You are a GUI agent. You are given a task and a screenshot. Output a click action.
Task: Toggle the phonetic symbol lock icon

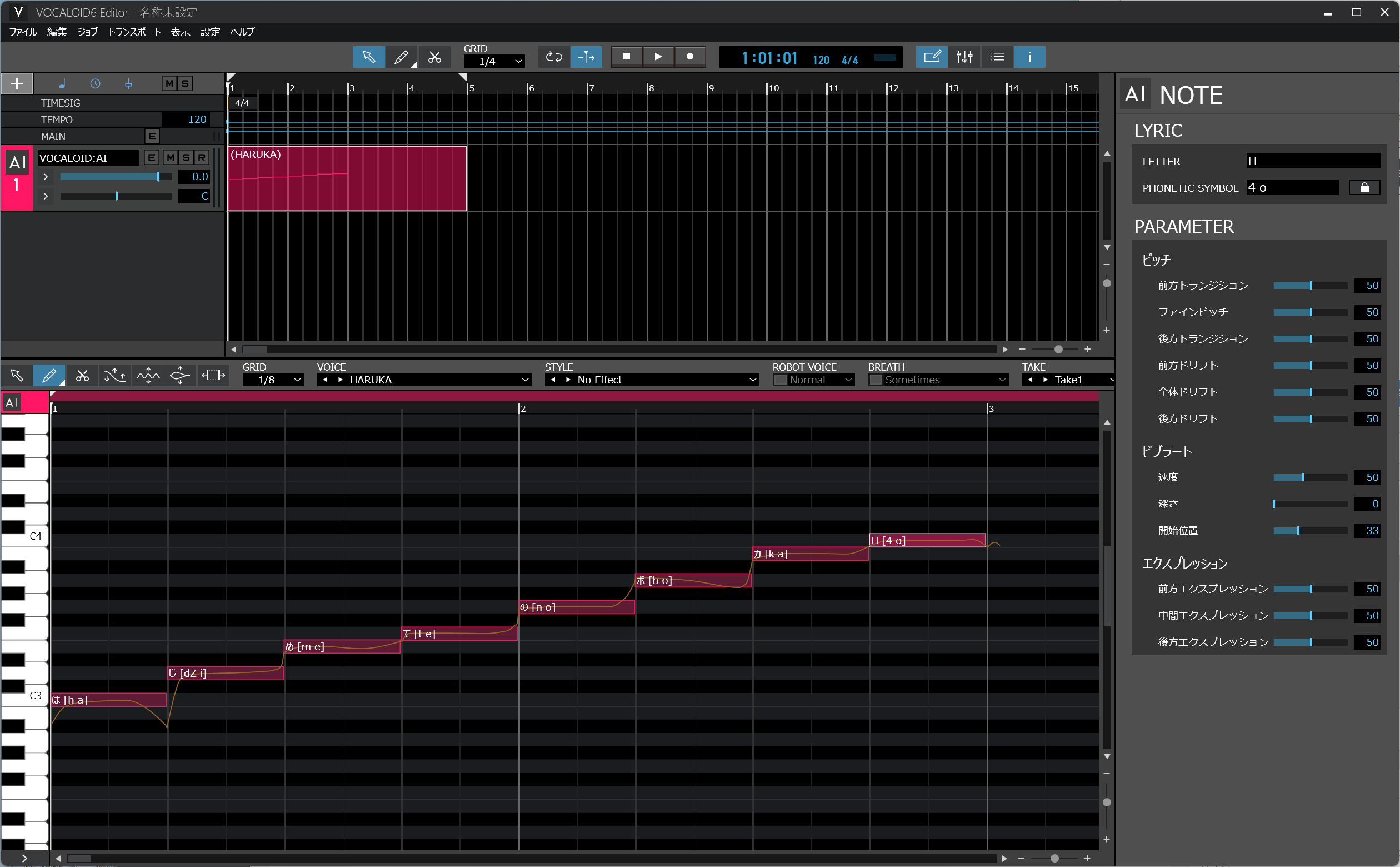1364,187
